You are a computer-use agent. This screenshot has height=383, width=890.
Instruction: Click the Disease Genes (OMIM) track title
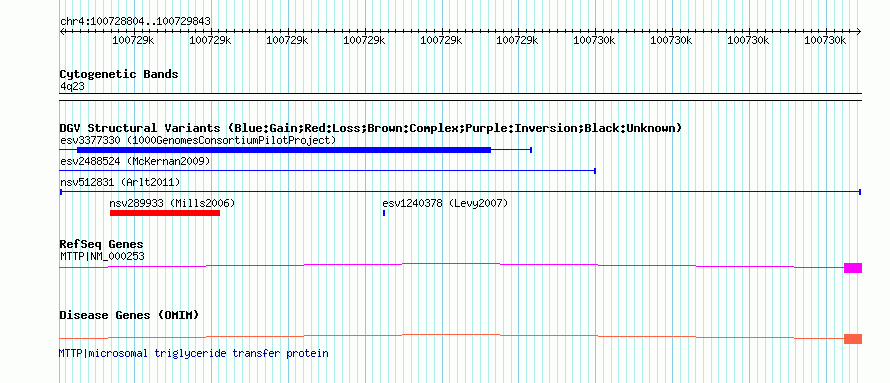129,315
